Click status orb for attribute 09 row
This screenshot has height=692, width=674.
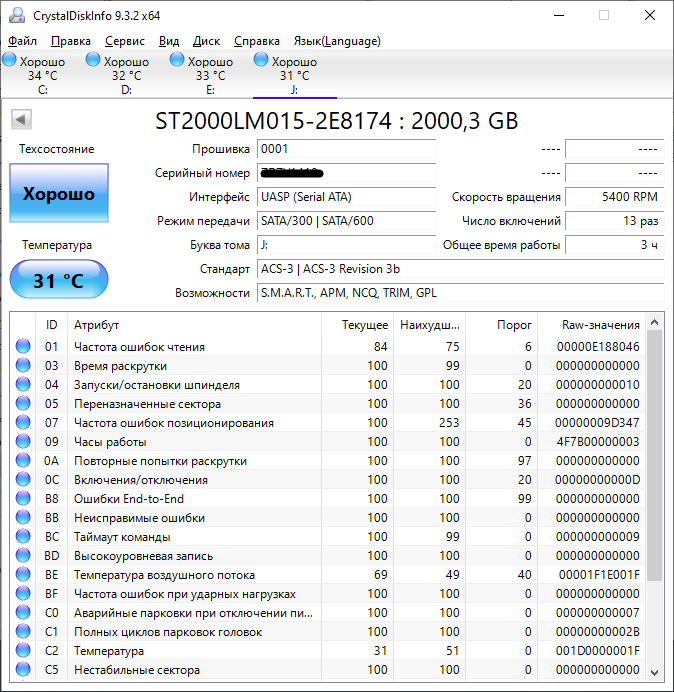(x=23, y=441)
